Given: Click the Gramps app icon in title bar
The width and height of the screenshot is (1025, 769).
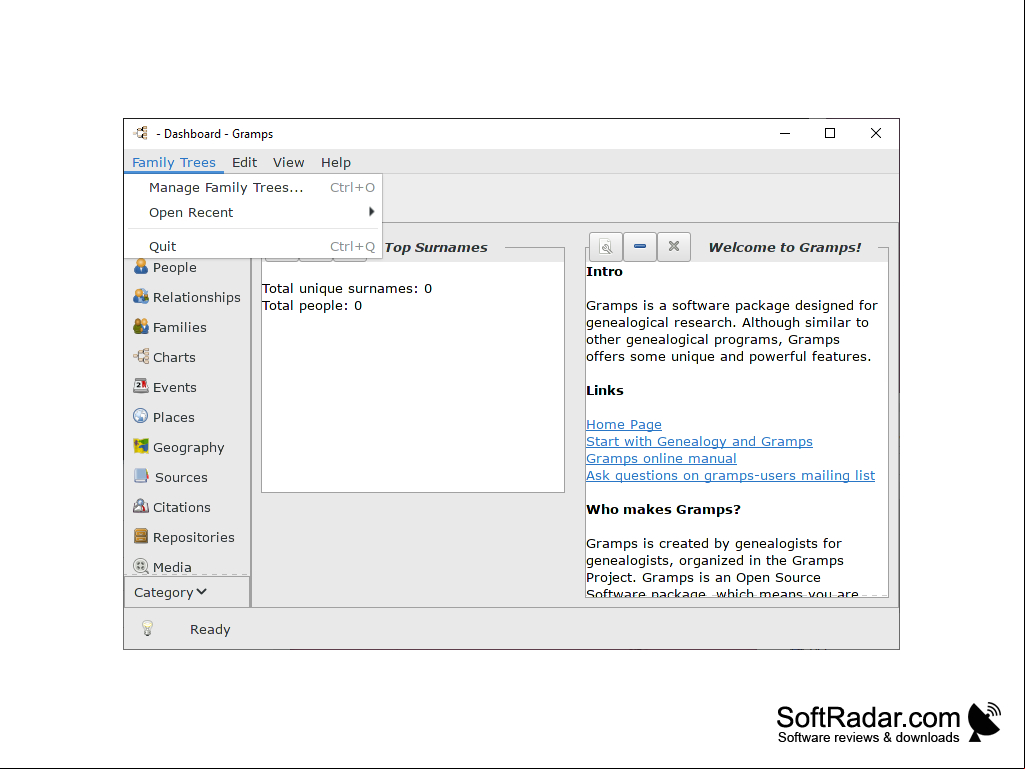Looking at the screenshot, I should tap(141, 133).
